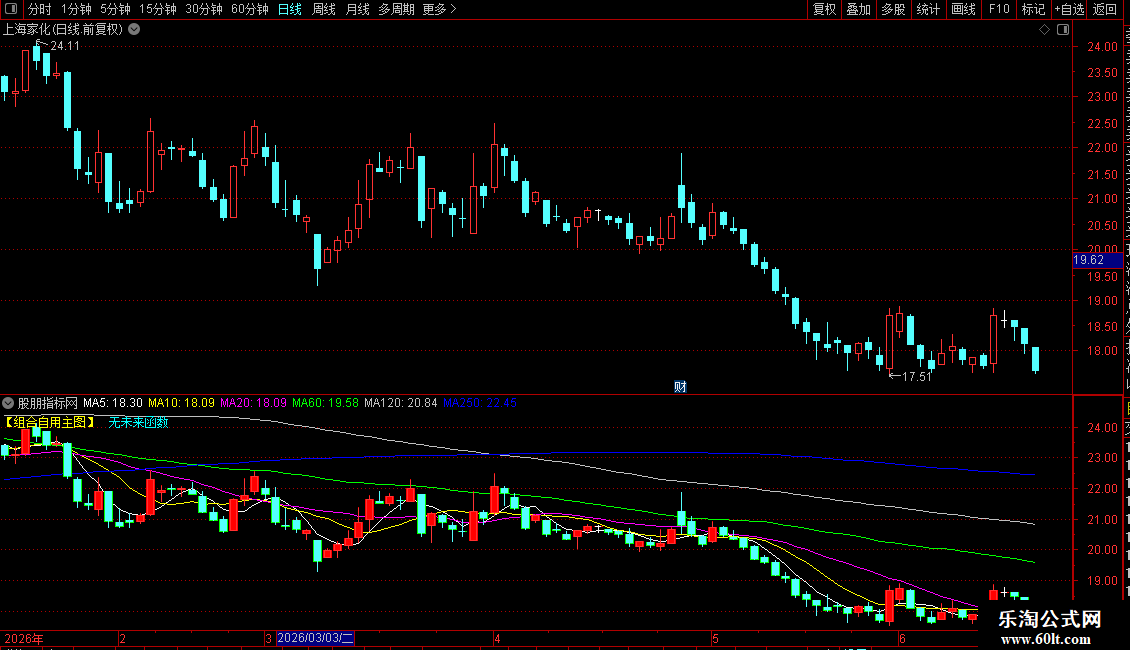Screen dimensions: 1130x650
Task: Switch to 1分钟 period
Action: (76, 9)
